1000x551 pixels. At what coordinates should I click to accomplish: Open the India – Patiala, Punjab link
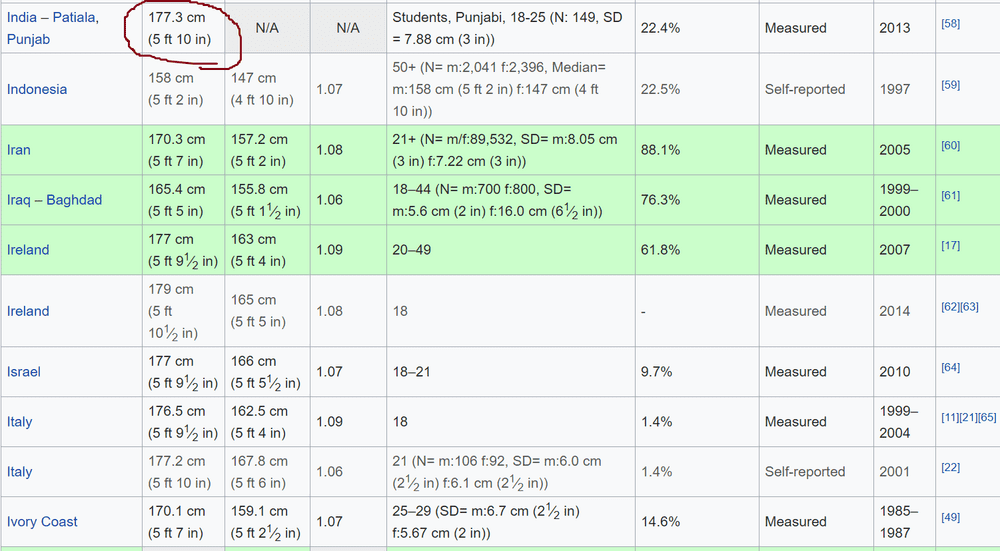coord(52,28)
